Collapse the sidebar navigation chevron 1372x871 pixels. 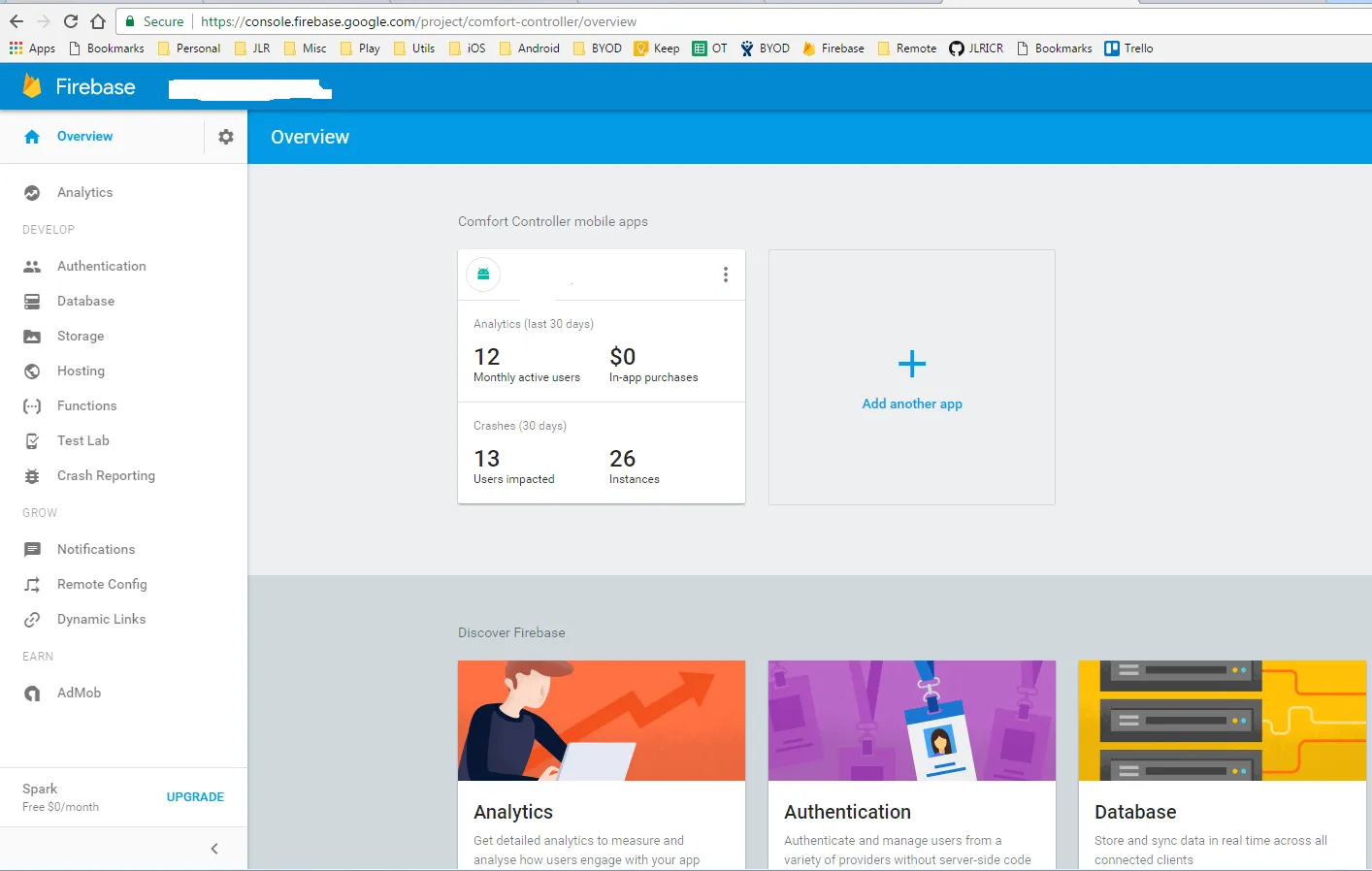pos(214,849)
